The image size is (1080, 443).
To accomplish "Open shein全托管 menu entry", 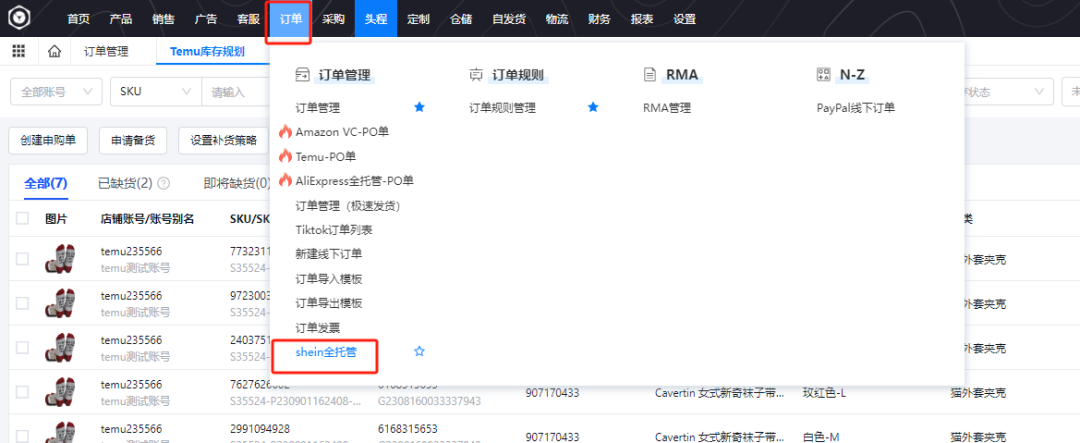I will point(326,351).
